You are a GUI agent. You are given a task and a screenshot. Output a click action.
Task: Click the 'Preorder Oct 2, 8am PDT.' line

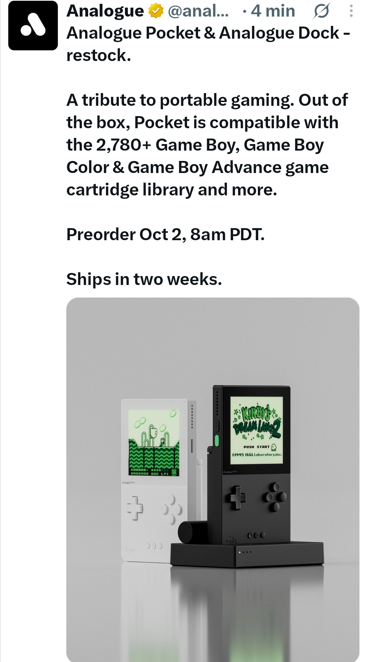(x=166, y=234)
